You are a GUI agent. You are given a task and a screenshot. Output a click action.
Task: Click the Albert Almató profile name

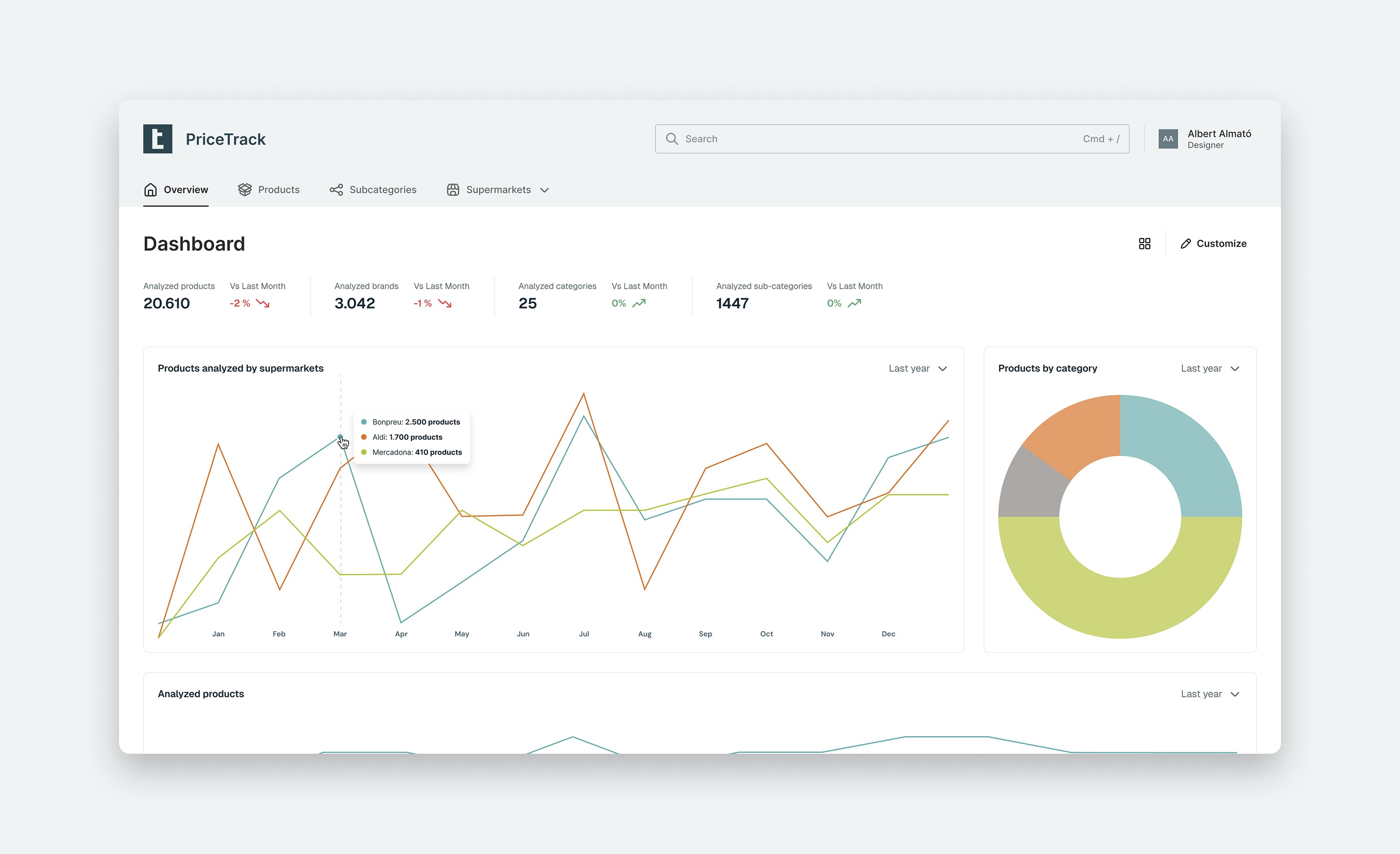1219,134
